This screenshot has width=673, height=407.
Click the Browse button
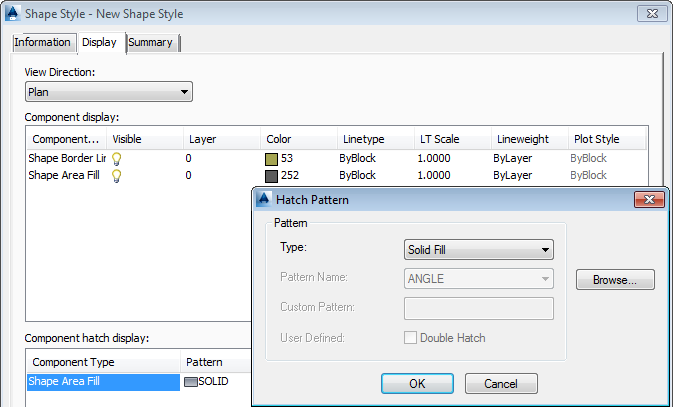[x=615, y=280]
